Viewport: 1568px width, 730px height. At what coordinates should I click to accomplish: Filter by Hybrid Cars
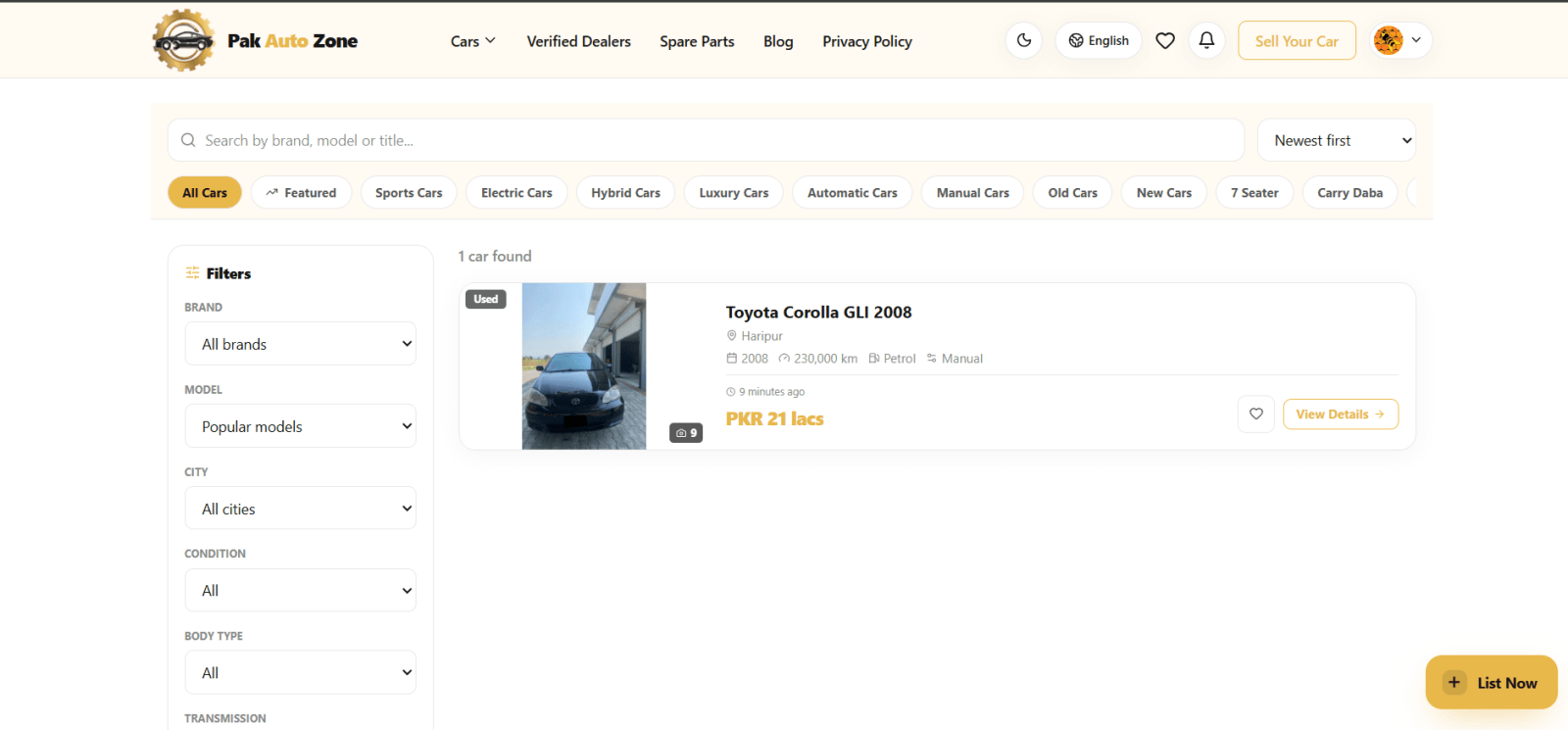click(x=626, y=193)
